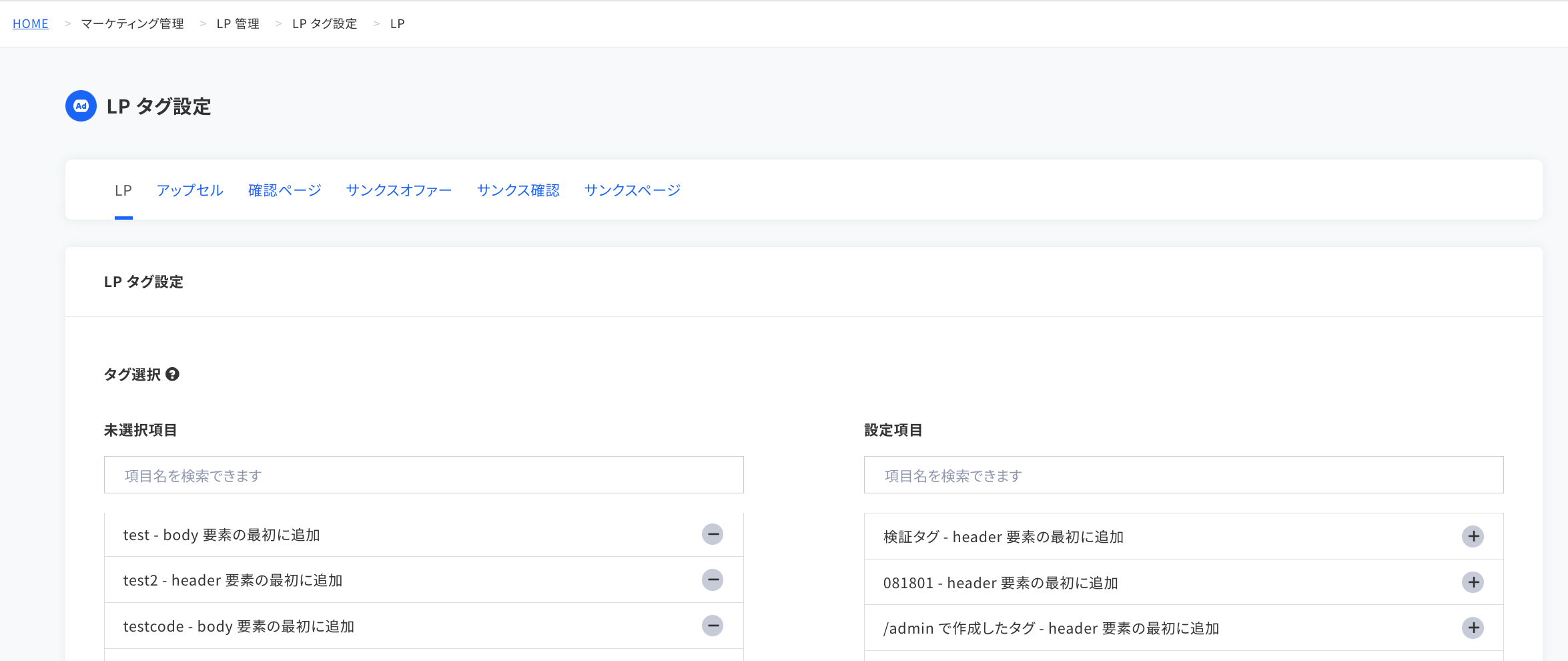Click minus icon on testcode - body row
Viewport: 1568px width, 661px height.
point(713,626)
